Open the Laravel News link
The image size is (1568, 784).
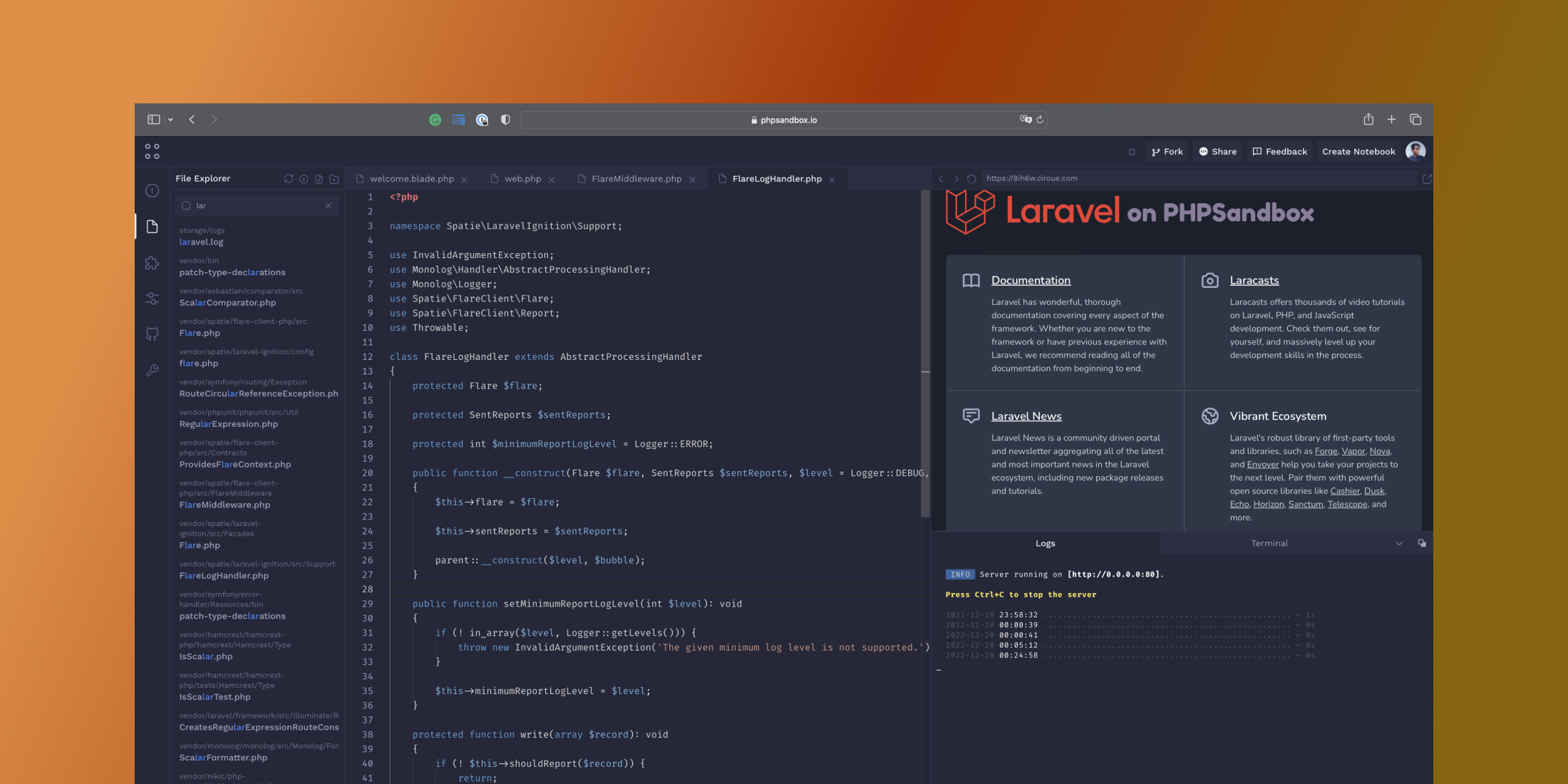1026,416
